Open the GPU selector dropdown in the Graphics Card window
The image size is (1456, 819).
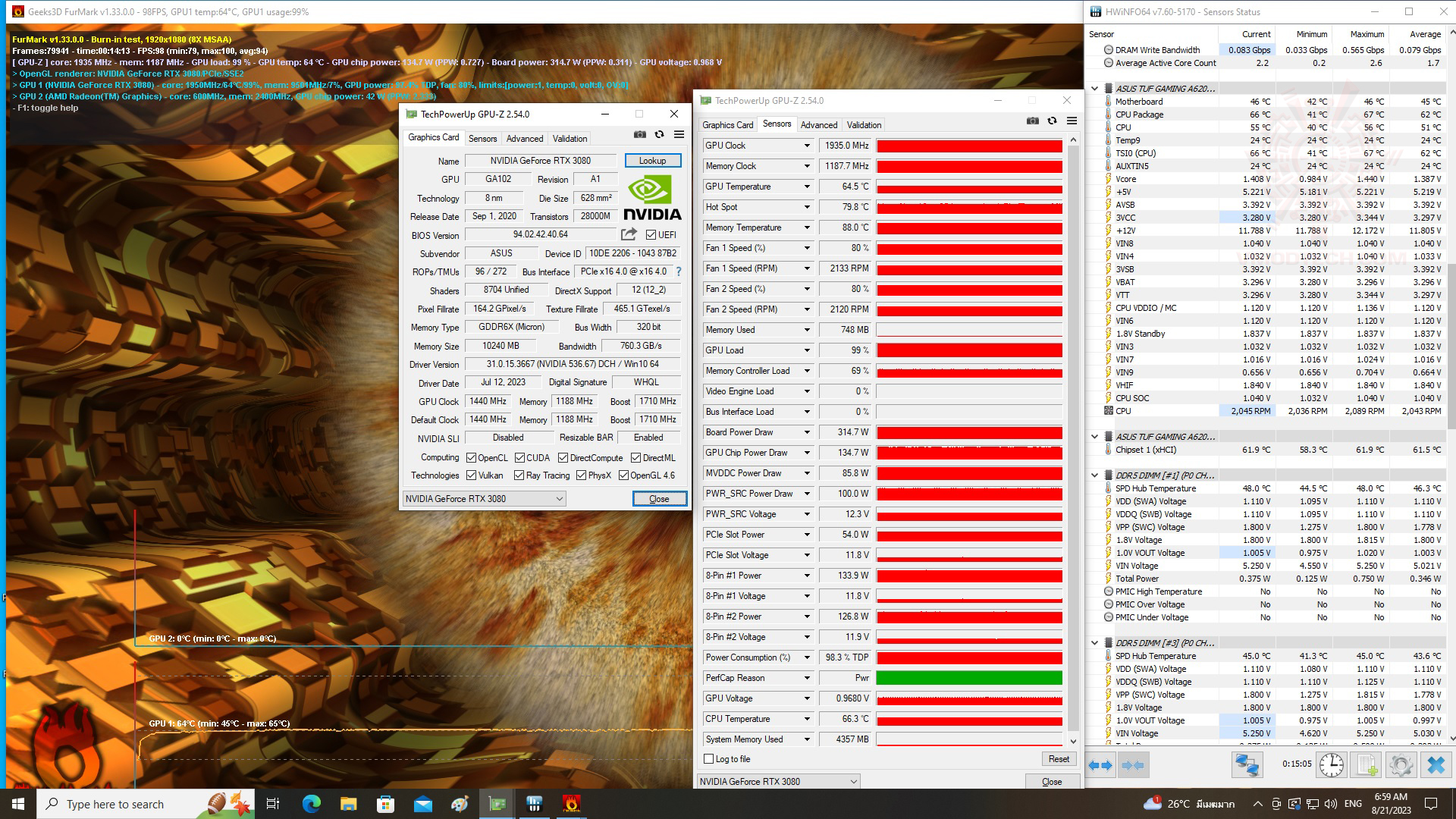[559, 499]
